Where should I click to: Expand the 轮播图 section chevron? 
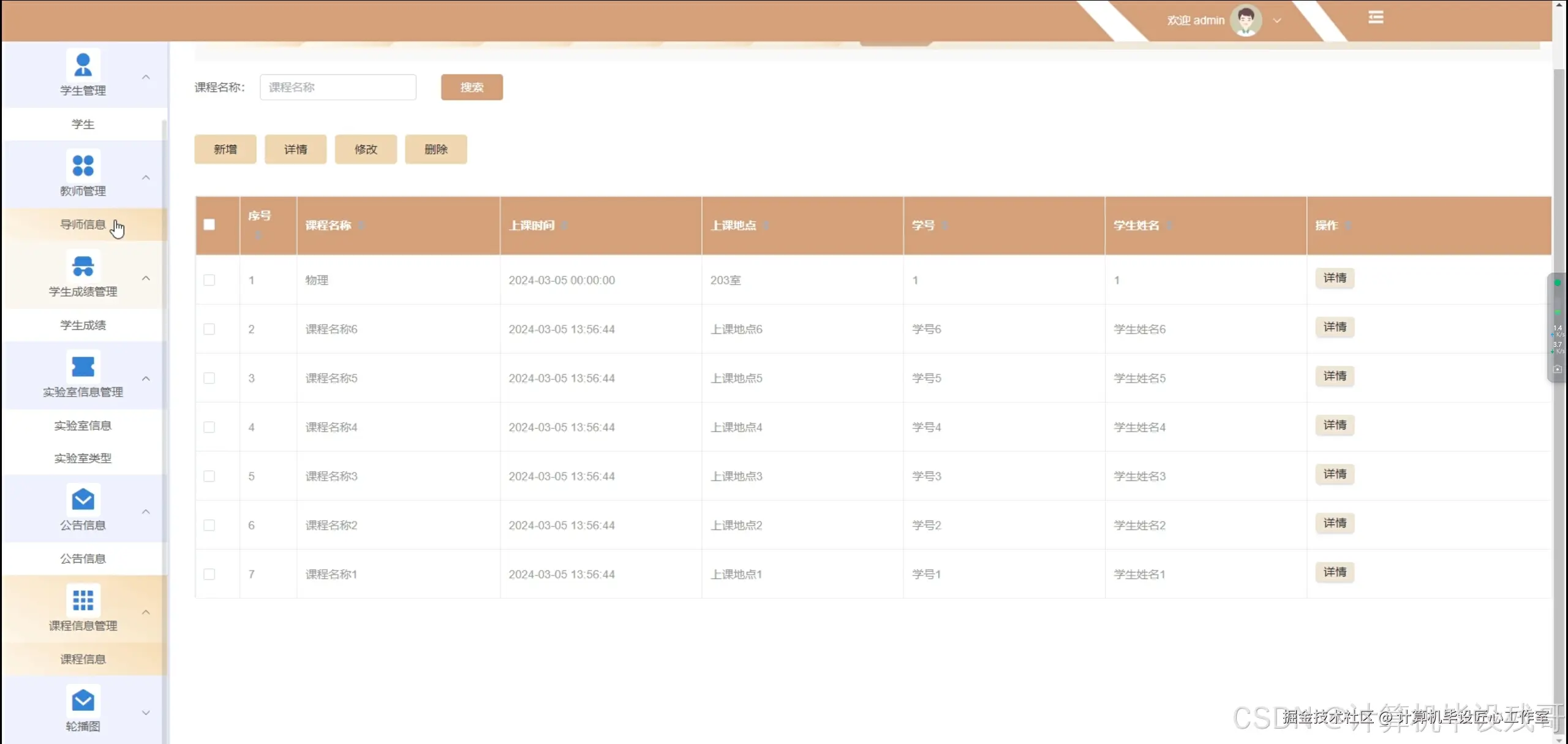(x=146, y=713)
